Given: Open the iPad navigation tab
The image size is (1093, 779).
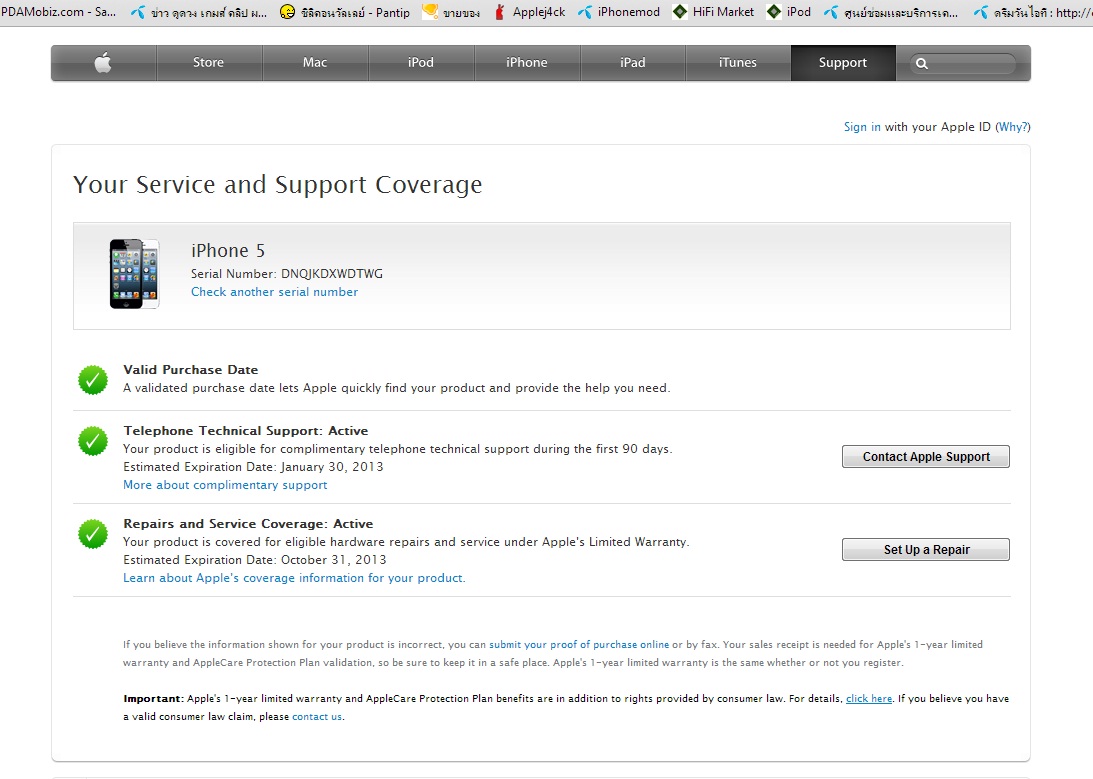Looking at the screenshot, I should (x=633, y=63).
